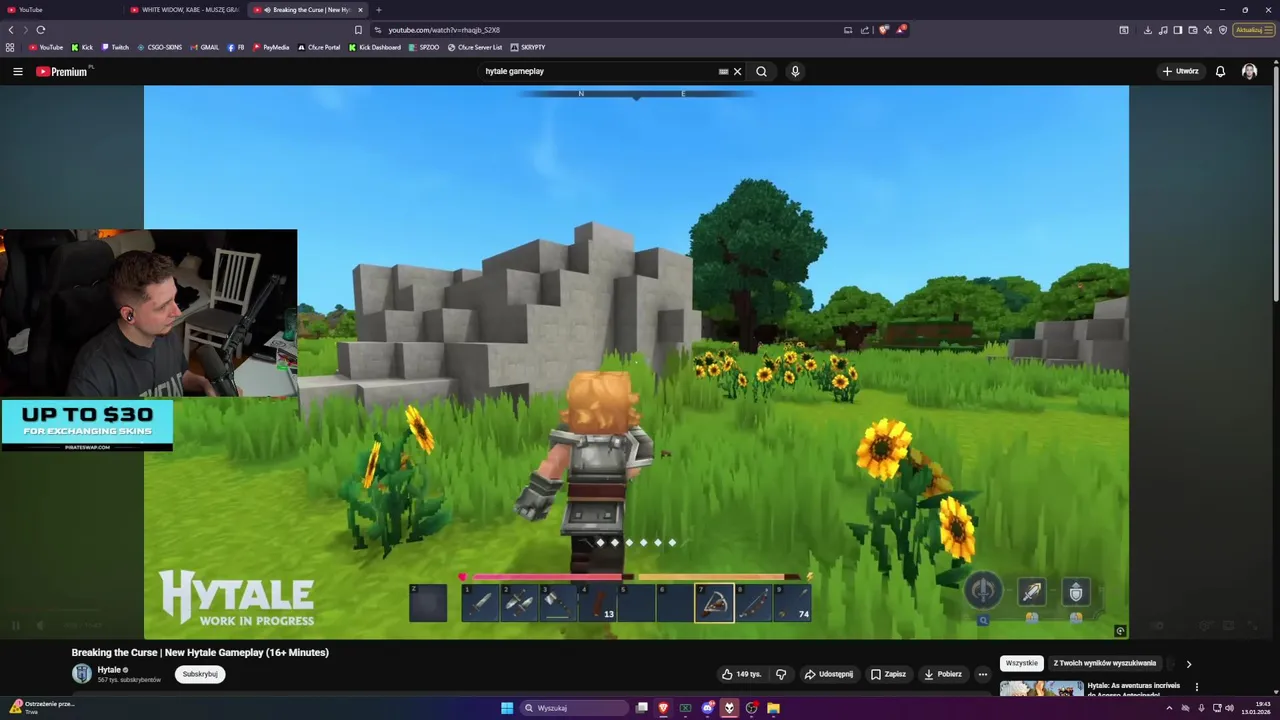
Task: Open the Brave wallet icon
Action: click(1193, 30)
